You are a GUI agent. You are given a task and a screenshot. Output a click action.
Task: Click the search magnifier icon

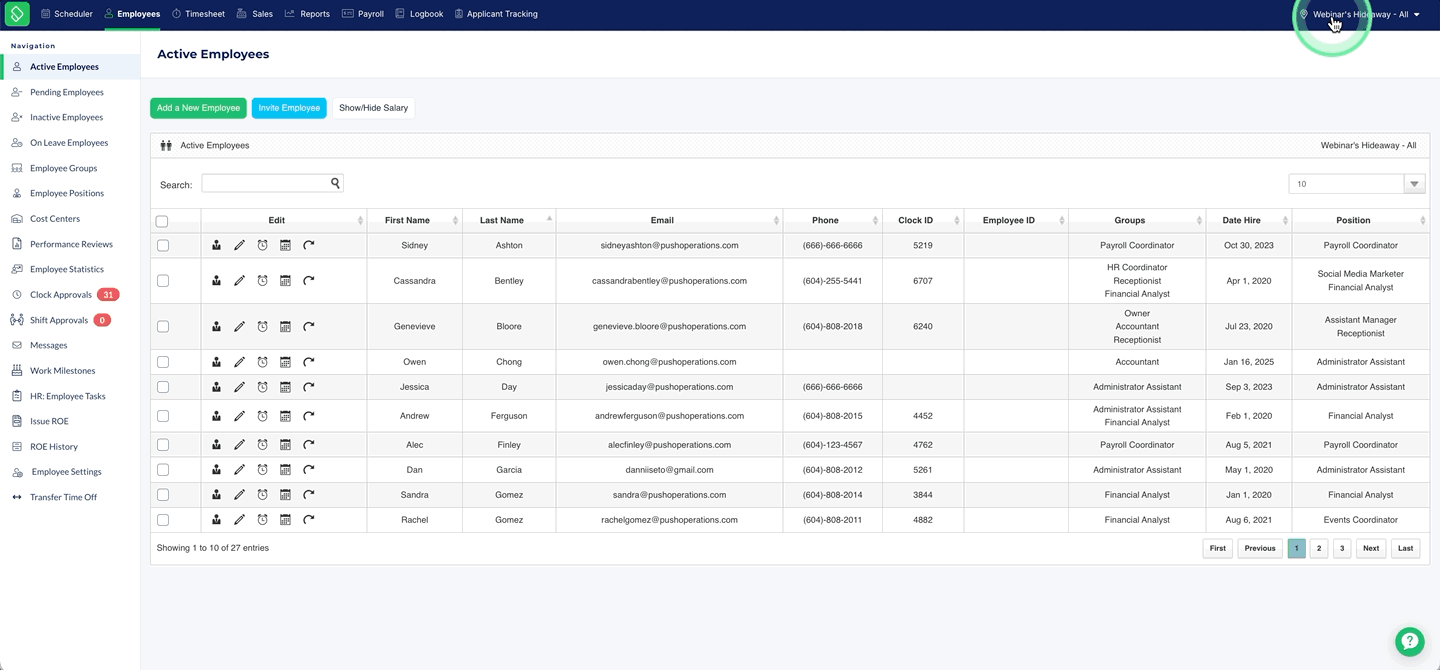(335, 183)
